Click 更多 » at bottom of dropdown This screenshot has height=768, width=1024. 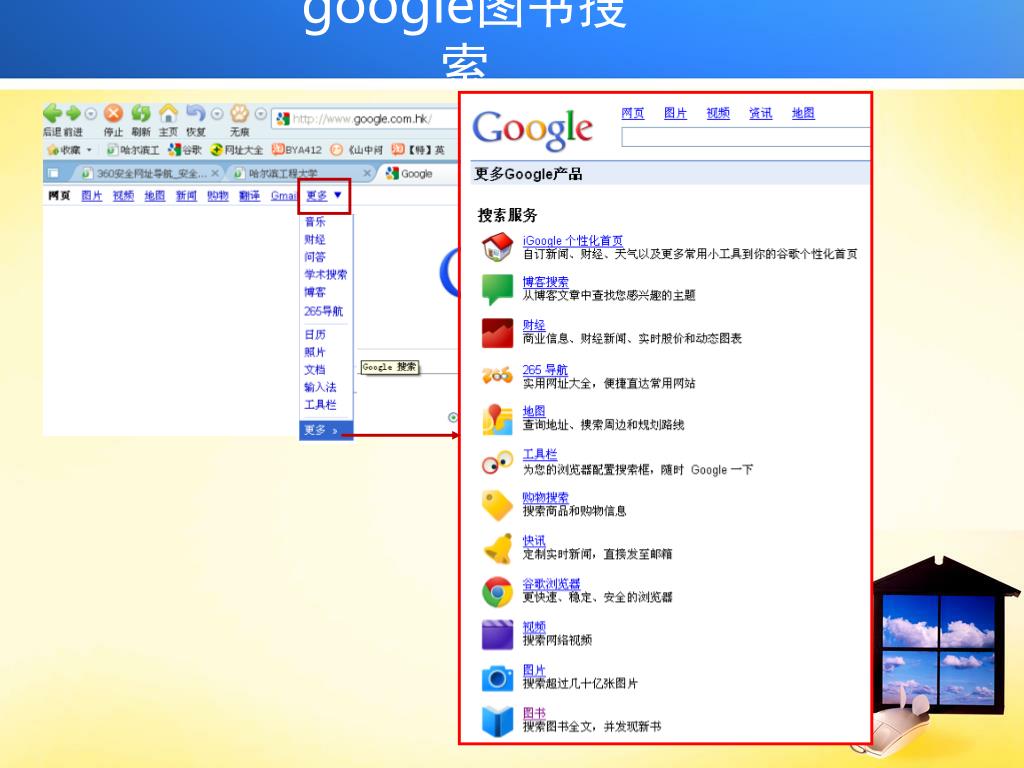(326, 430)
